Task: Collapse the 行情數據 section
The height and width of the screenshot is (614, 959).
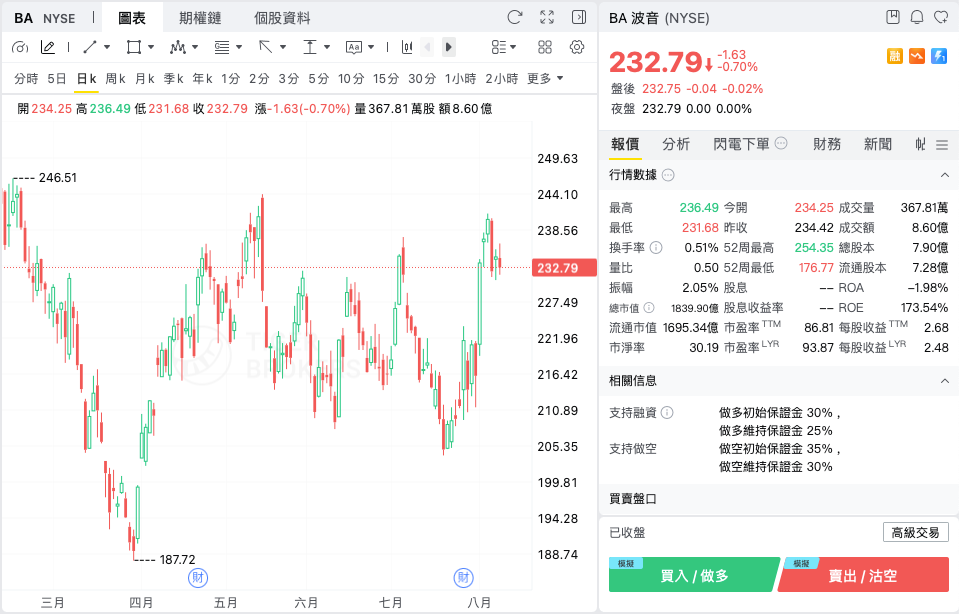Action: tap(944, 176)
